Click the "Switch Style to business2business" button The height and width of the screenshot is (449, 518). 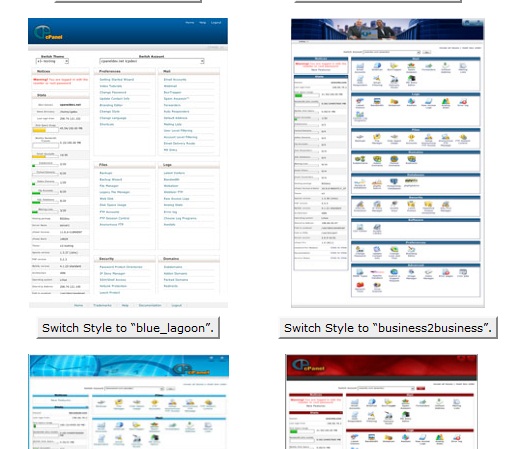(388, 328)
